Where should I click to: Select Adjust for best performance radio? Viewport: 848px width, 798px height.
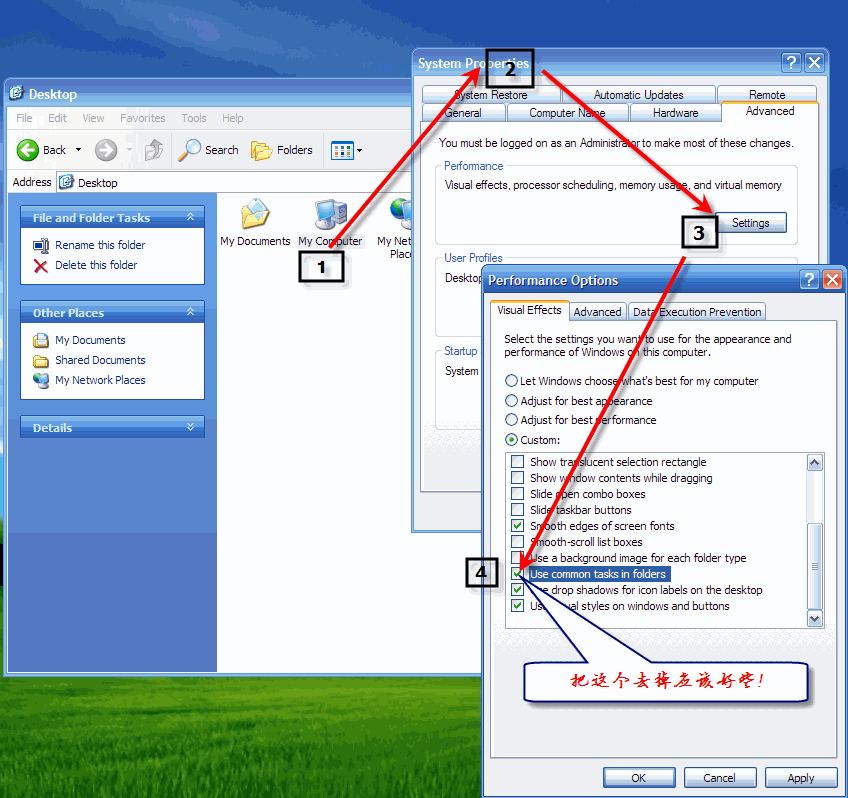511,420
